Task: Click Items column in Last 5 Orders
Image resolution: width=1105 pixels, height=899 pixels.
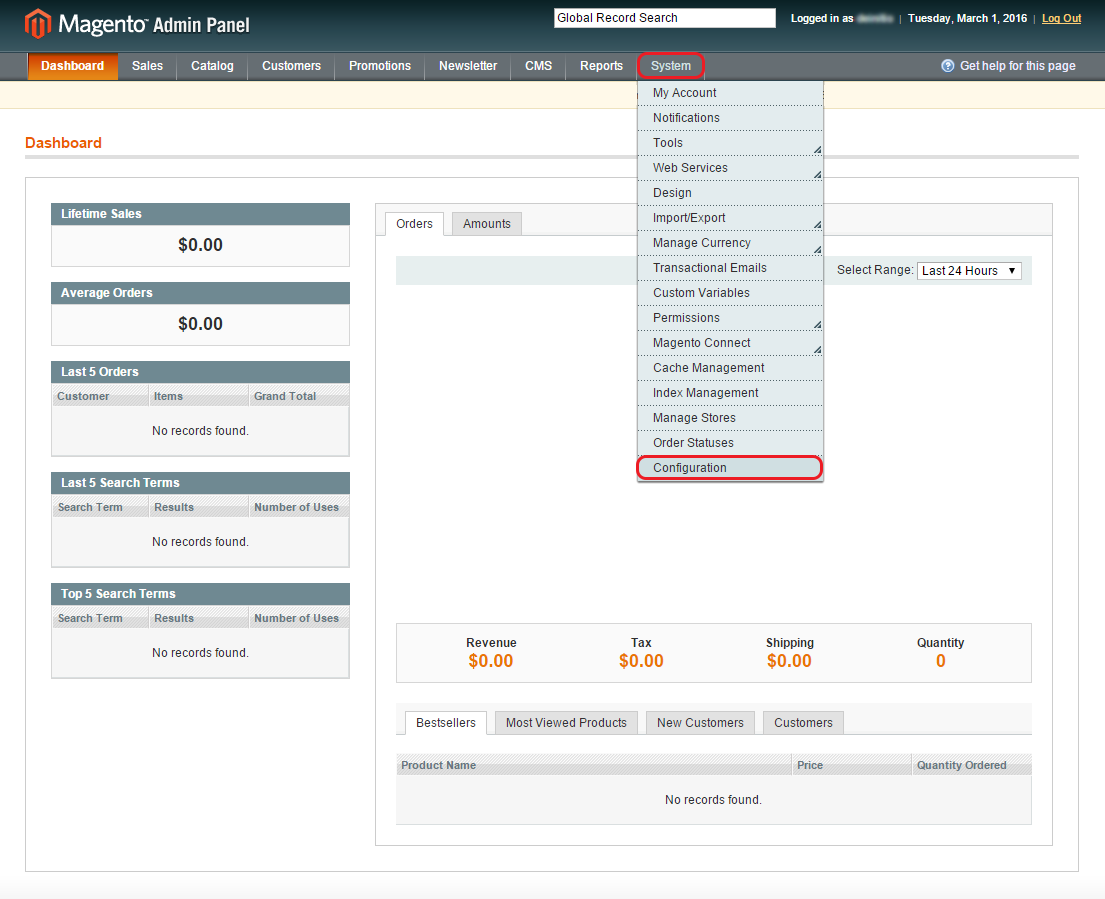Action: (199, 396)
